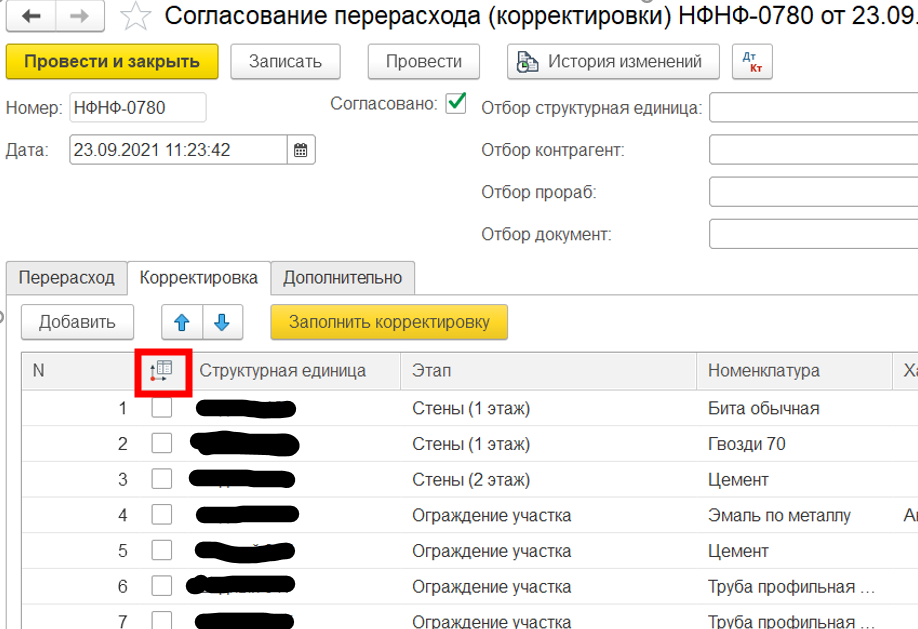Viewport: 918px width, 629px height.
Task: Check the checkbox in row 1
Action: tap(162, 408)
